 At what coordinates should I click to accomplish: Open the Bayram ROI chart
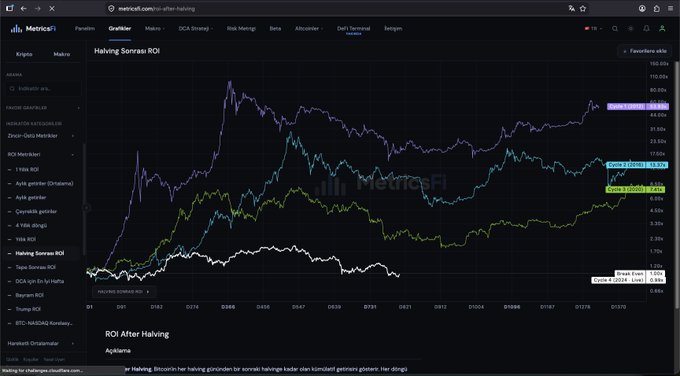tap(29, 295)
